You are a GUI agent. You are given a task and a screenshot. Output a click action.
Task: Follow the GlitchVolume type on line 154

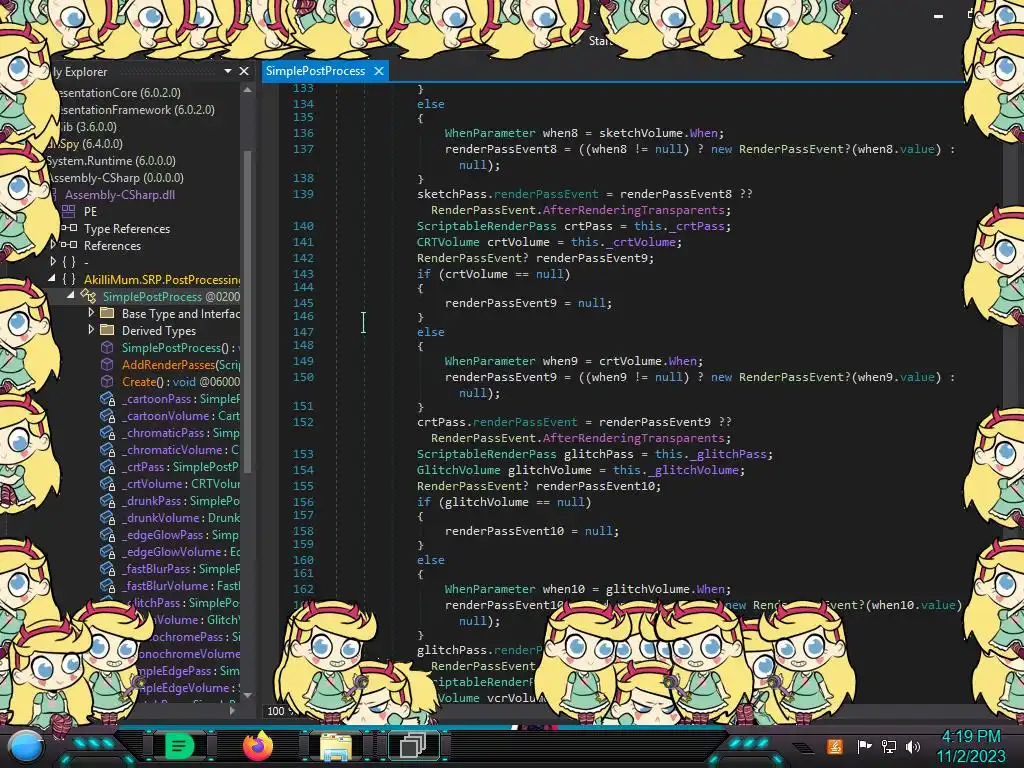[458, 470]
